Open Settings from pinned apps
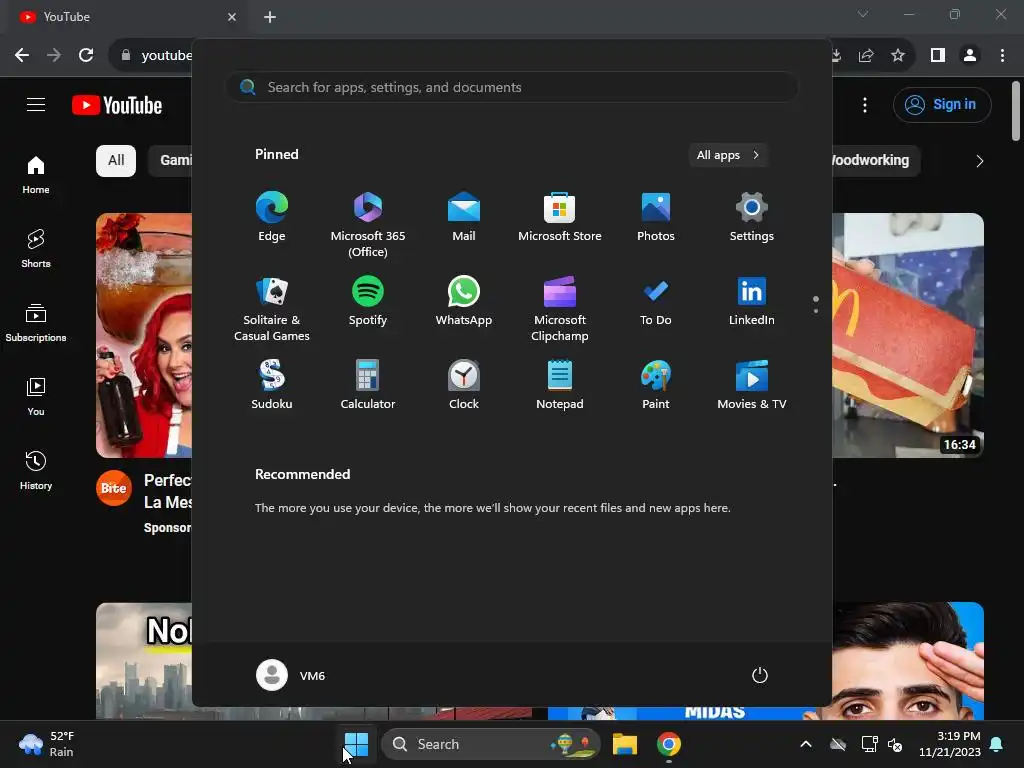The width and height of the screenshot is (1024, 768). tap(752, 217)
